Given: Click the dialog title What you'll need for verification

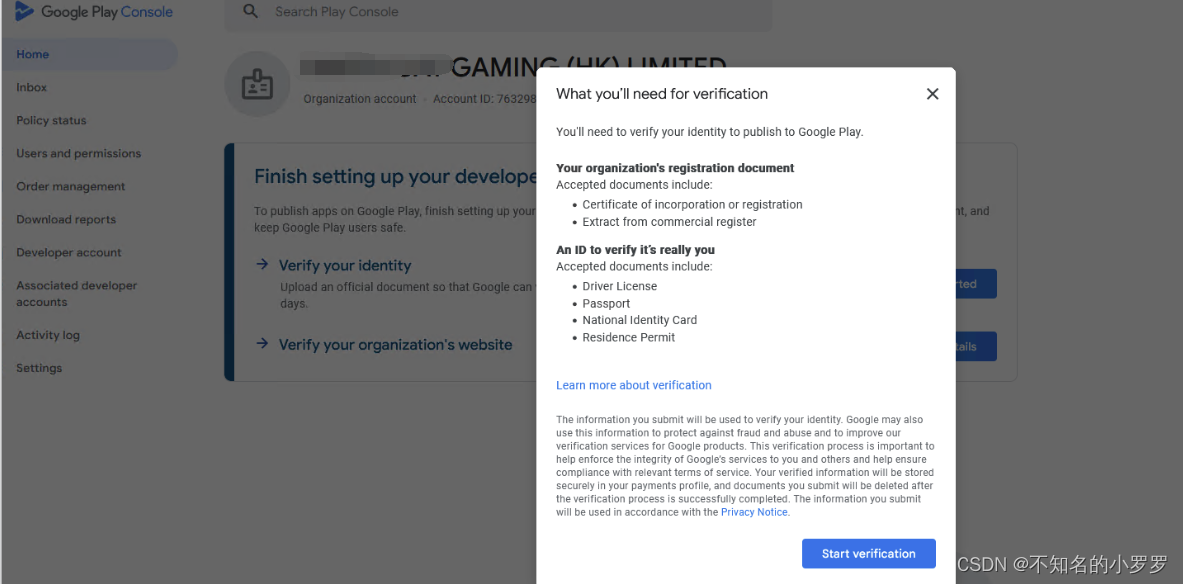Looking at the screenshot, I should 662,94.
